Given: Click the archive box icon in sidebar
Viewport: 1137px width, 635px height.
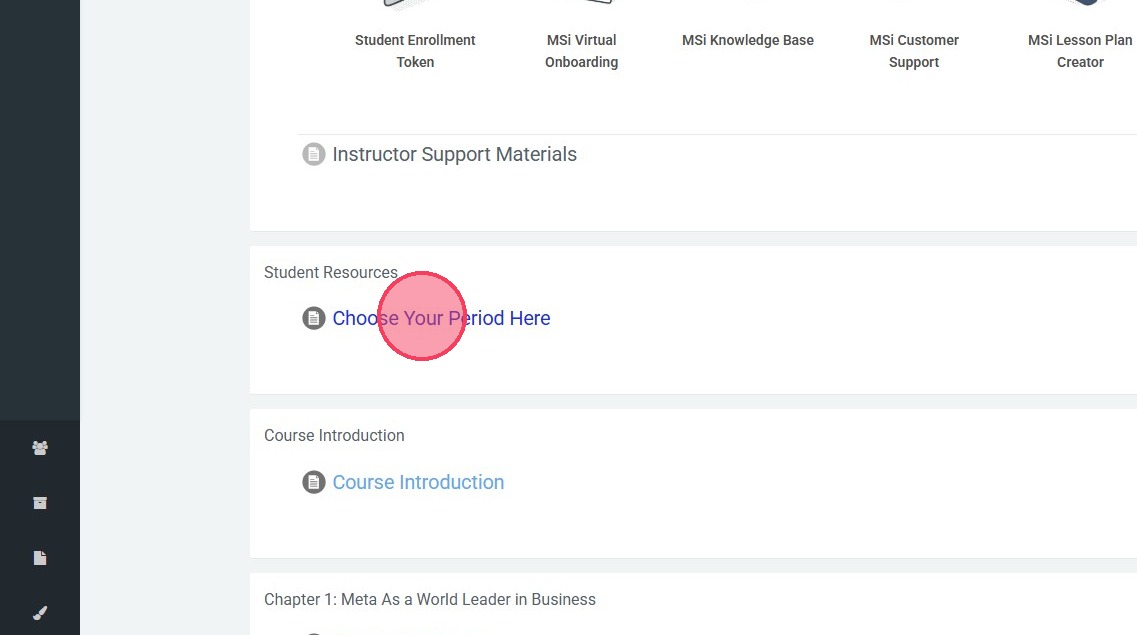Looking at the screenshot, I should [40, 503].
